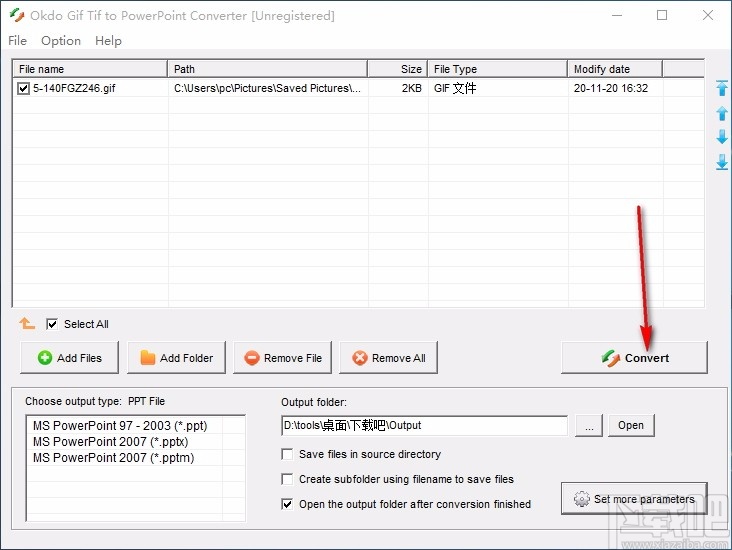The width and height of the screenshot is (732, 550).
Task: Sort by the File Type column header
Action: (x=498, y=69)
